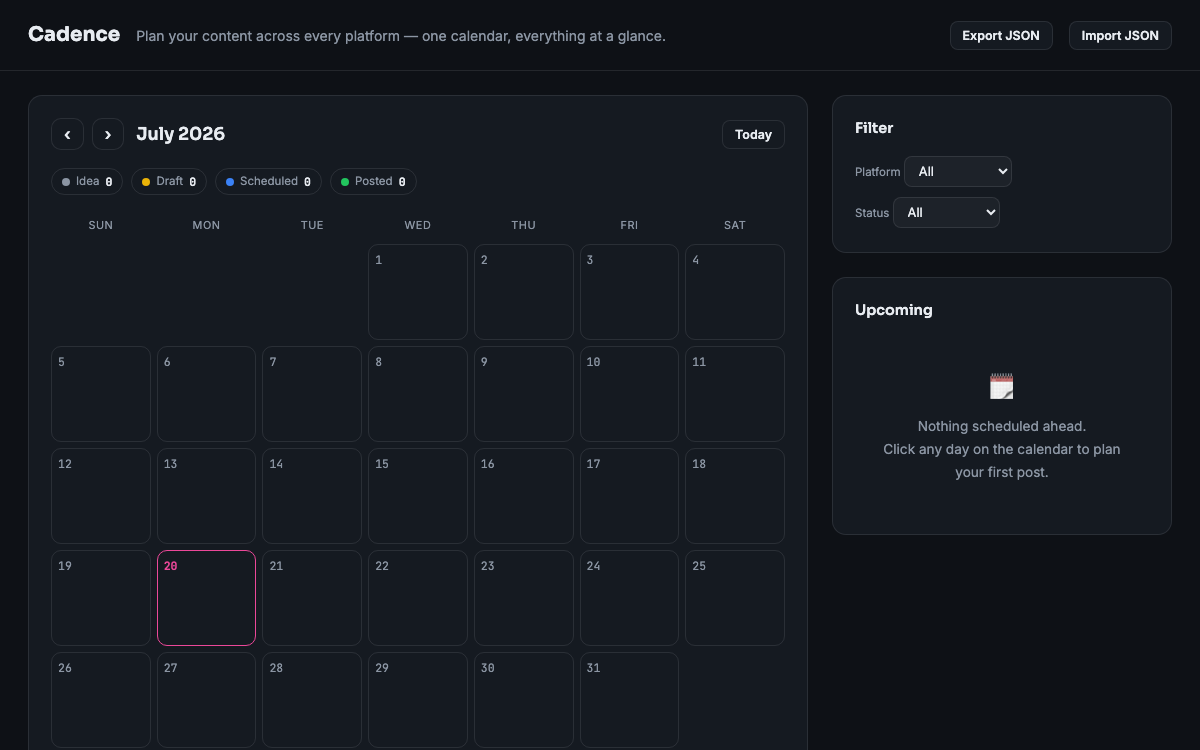
Task: Click the SAT weekday header
Action: click(735, 225)
